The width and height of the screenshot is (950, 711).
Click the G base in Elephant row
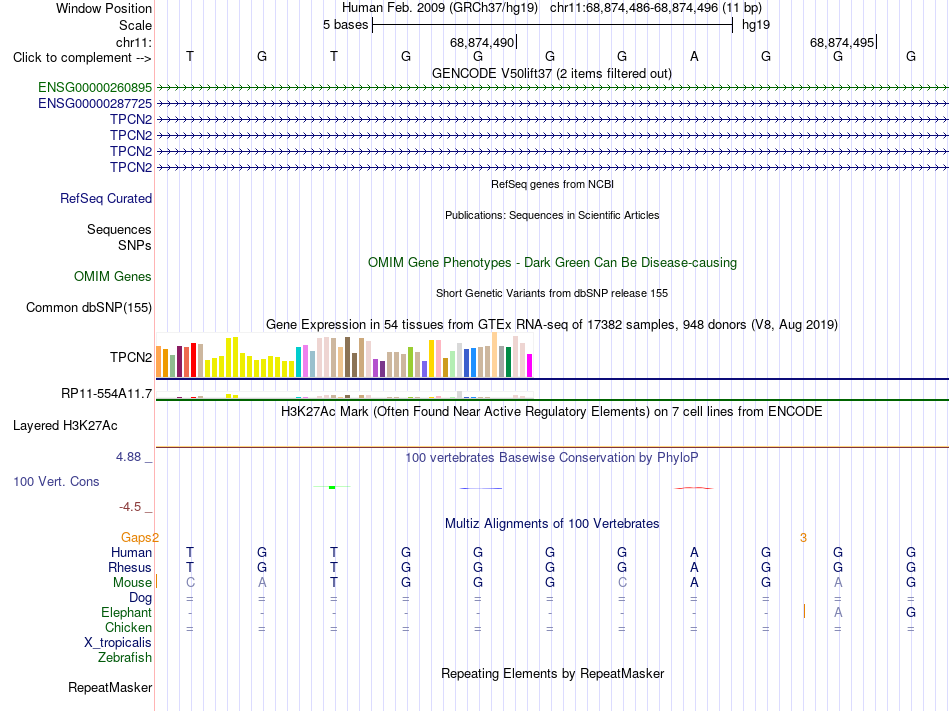pos(911,612)
